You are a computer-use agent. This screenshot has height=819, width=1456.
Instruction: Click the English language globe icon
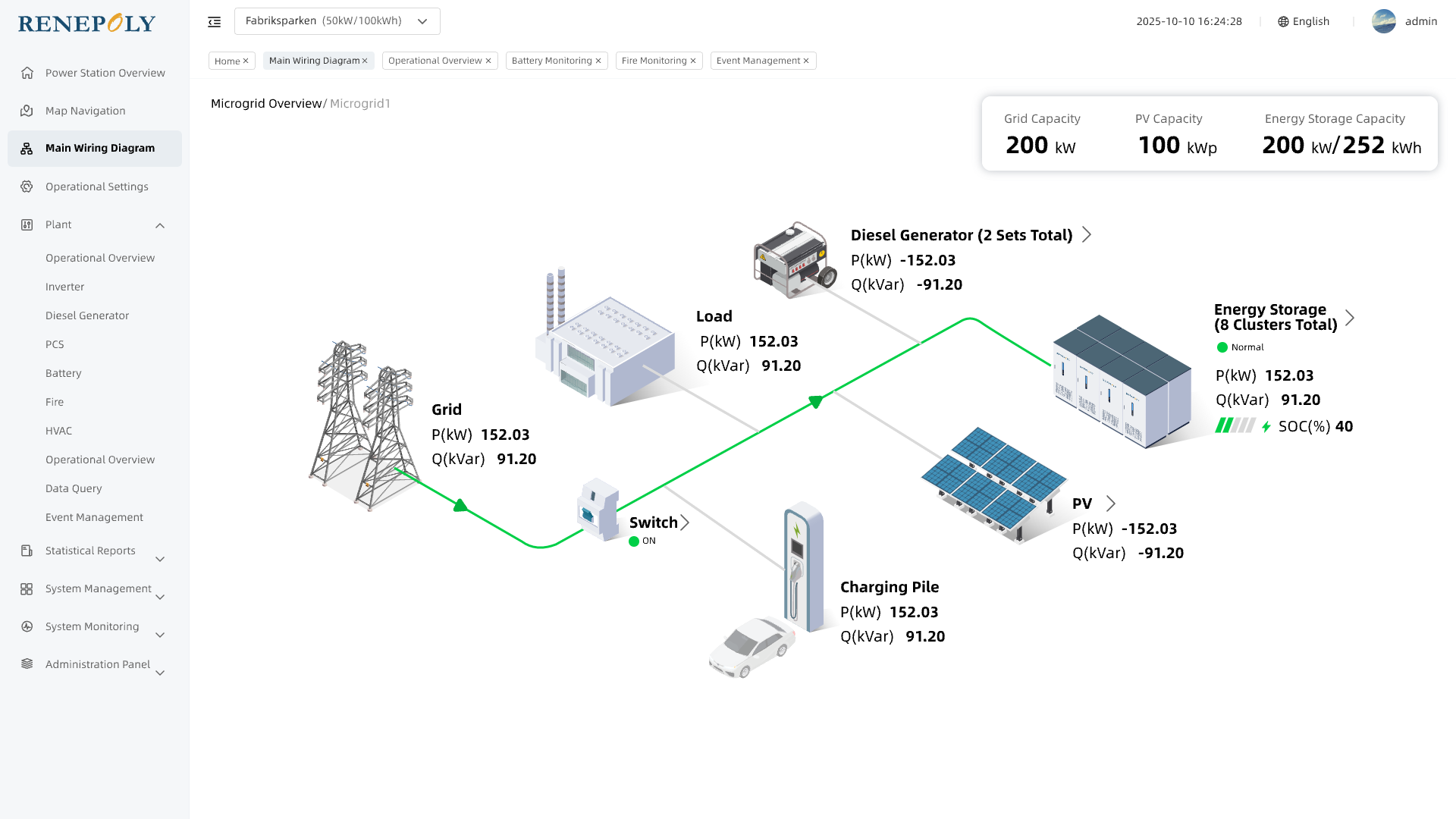(1283, 22)
